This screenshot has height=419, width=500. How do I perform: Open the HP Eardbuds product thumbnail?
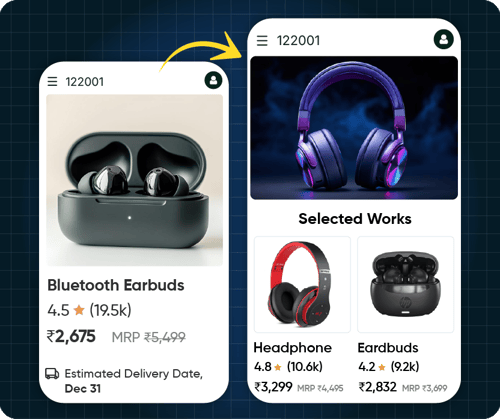(x=406, y=284)
